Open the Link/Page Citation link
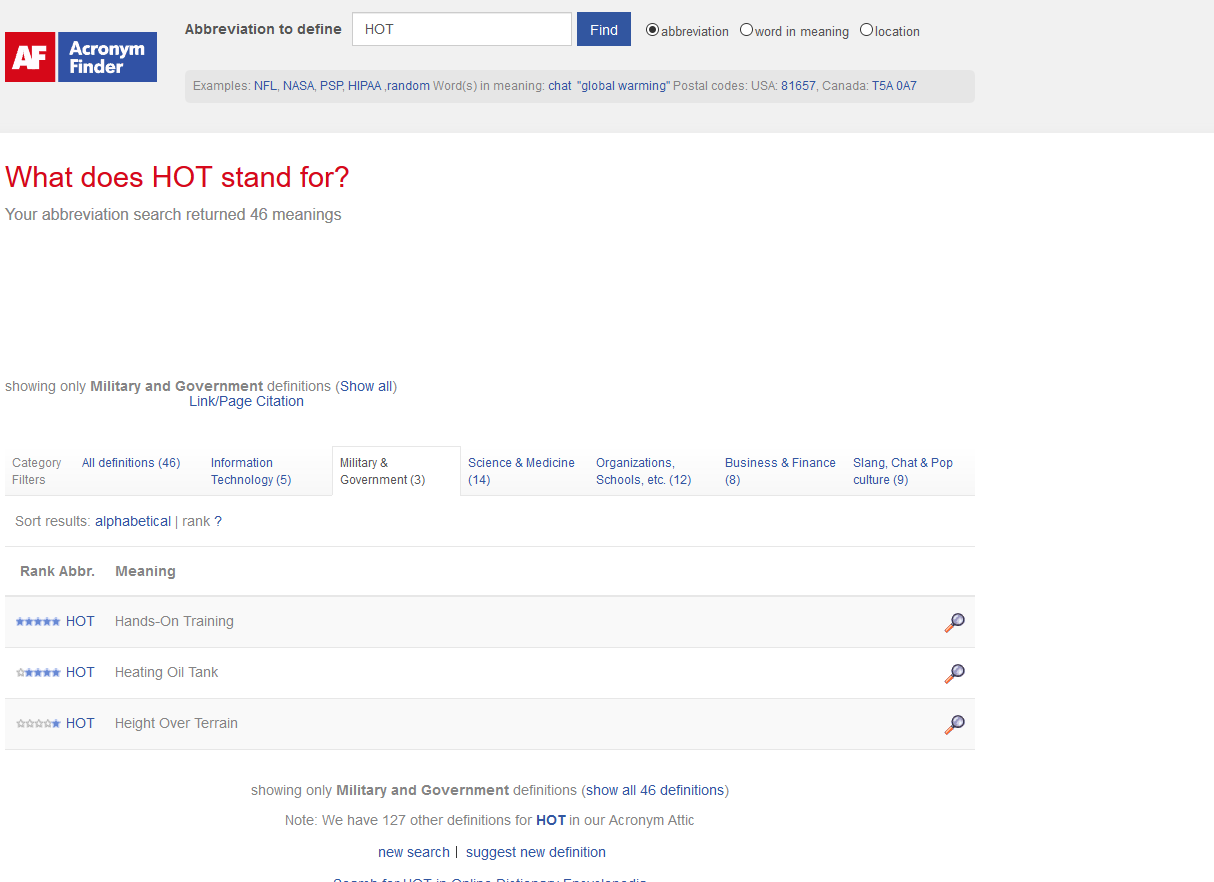Viewport: 1214px width, 882px height. pyautogui.click(x=246, y=401)
